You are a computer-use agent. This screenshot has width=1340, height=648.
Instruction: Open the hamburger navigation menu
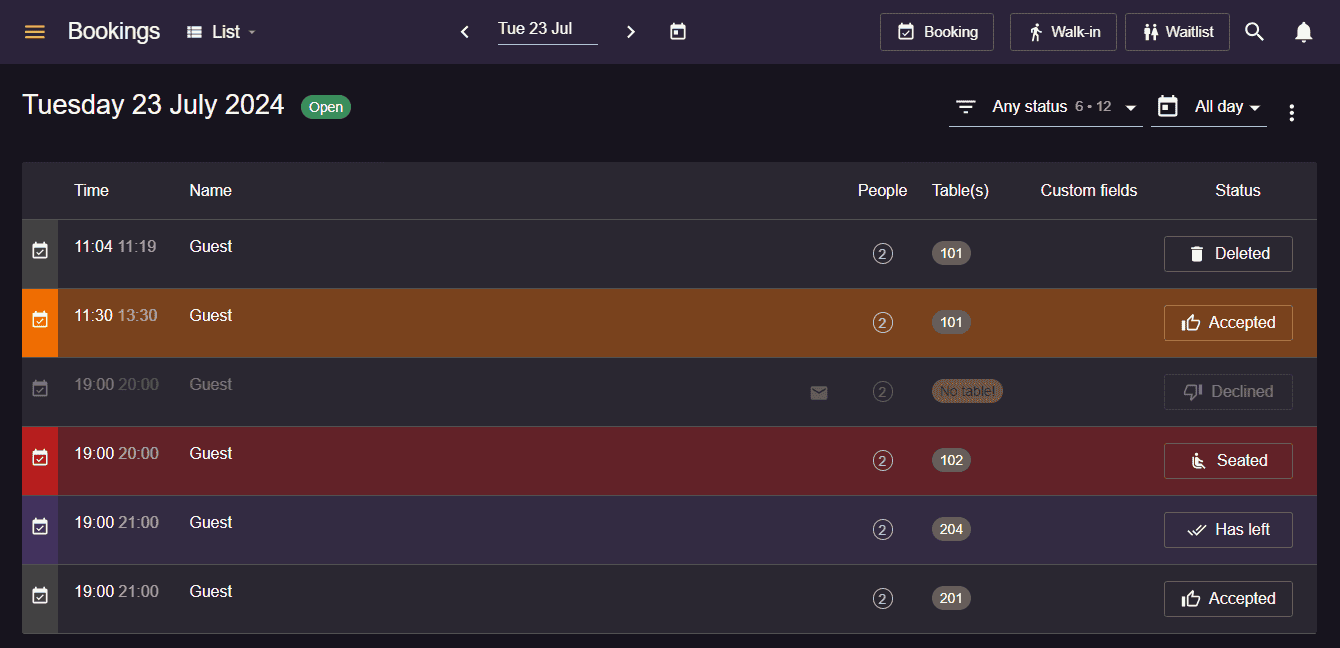coord(34,31)
